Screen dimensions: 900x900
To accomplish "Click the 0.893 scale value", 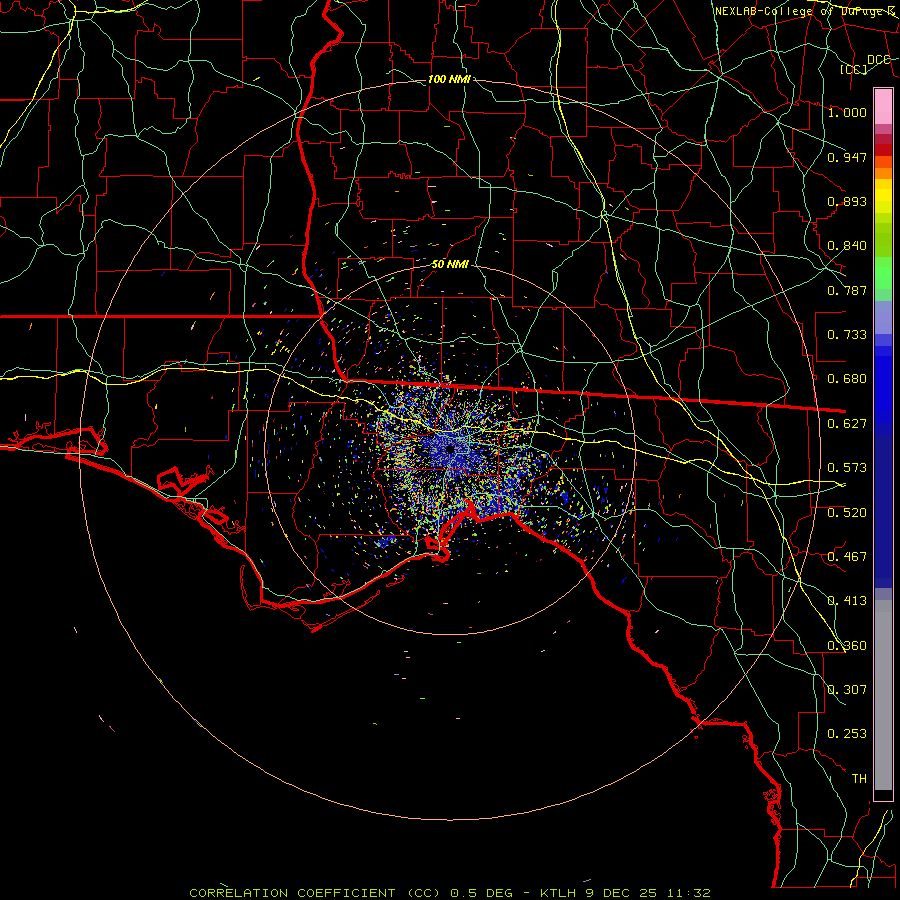I will [847, 201].
